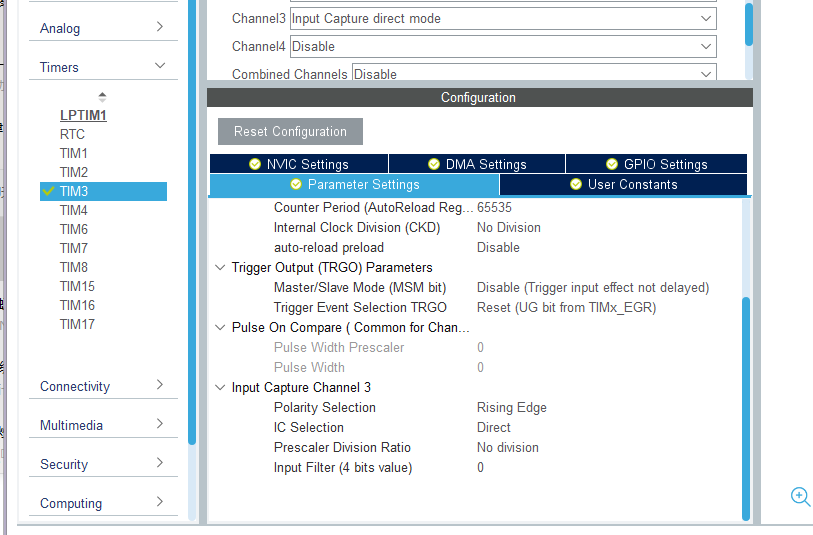
Task: Open the GPIO Settings tab
Action: click(x=656, y=164)
